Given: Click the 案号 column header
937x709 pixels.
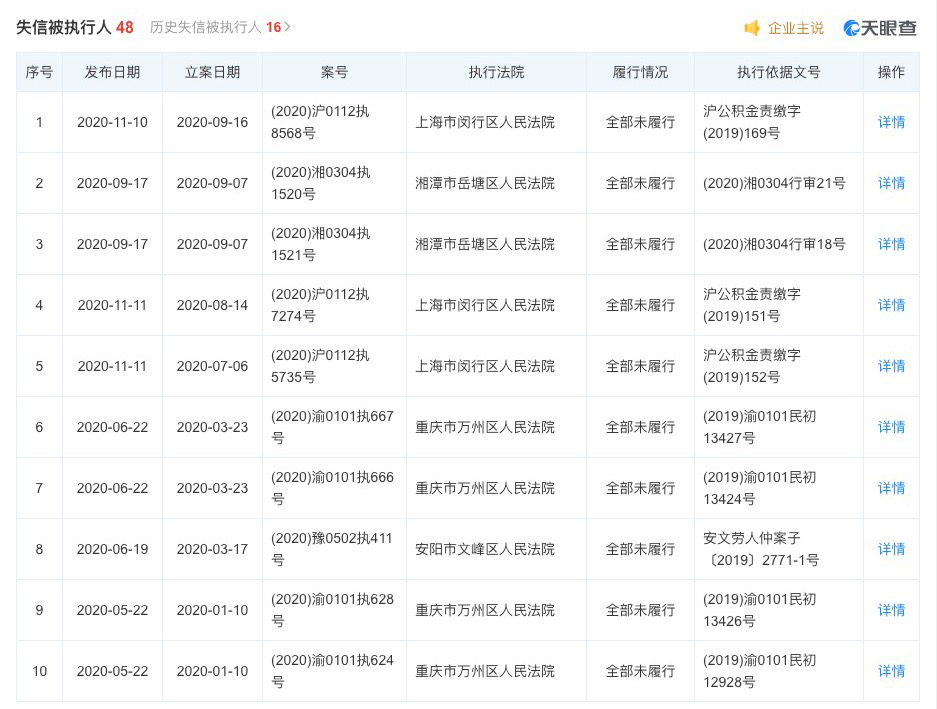Looking at the screenshot, I should (334, 72).
